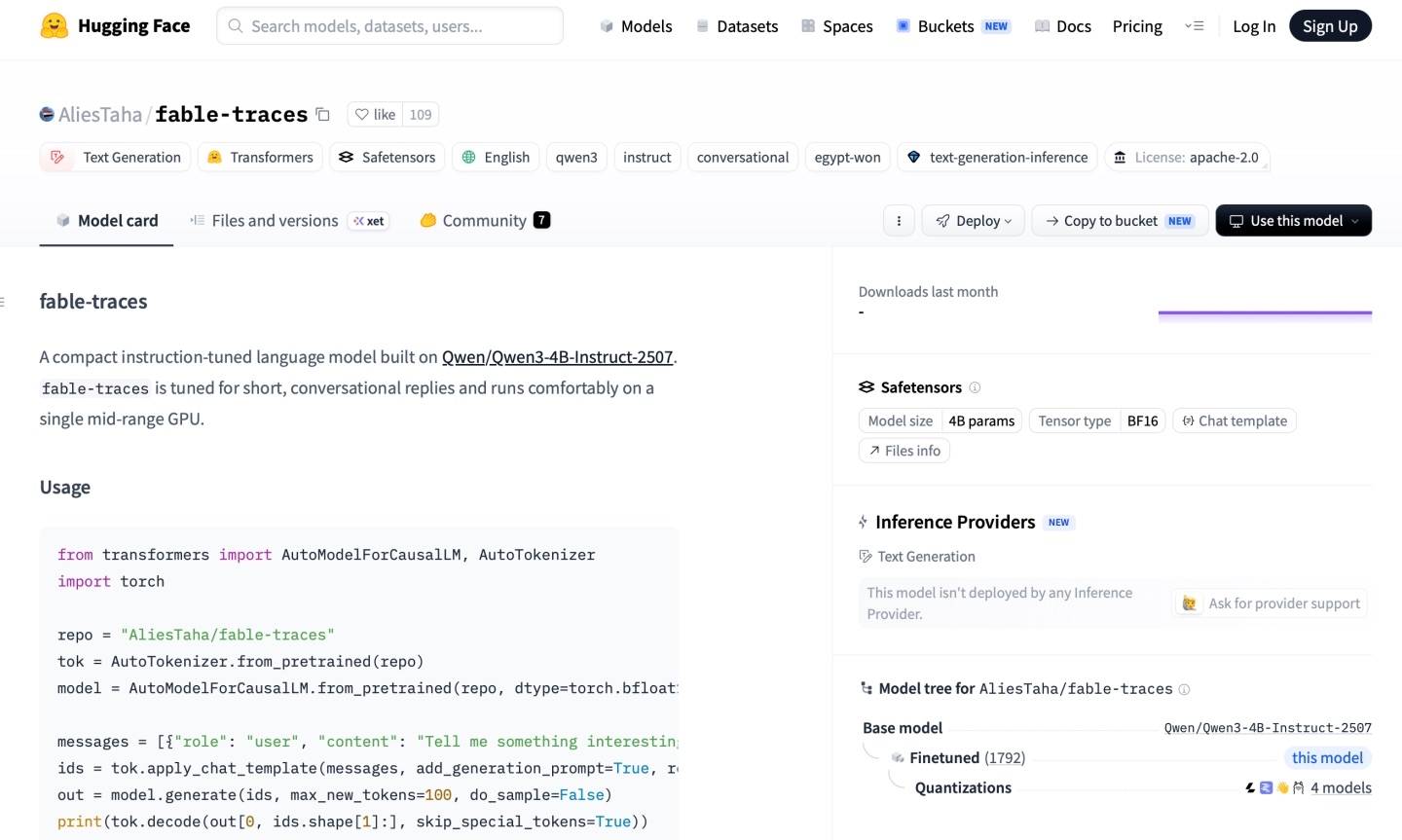Click the quantization provider icons group
1402x840 pixels.
1274,787
